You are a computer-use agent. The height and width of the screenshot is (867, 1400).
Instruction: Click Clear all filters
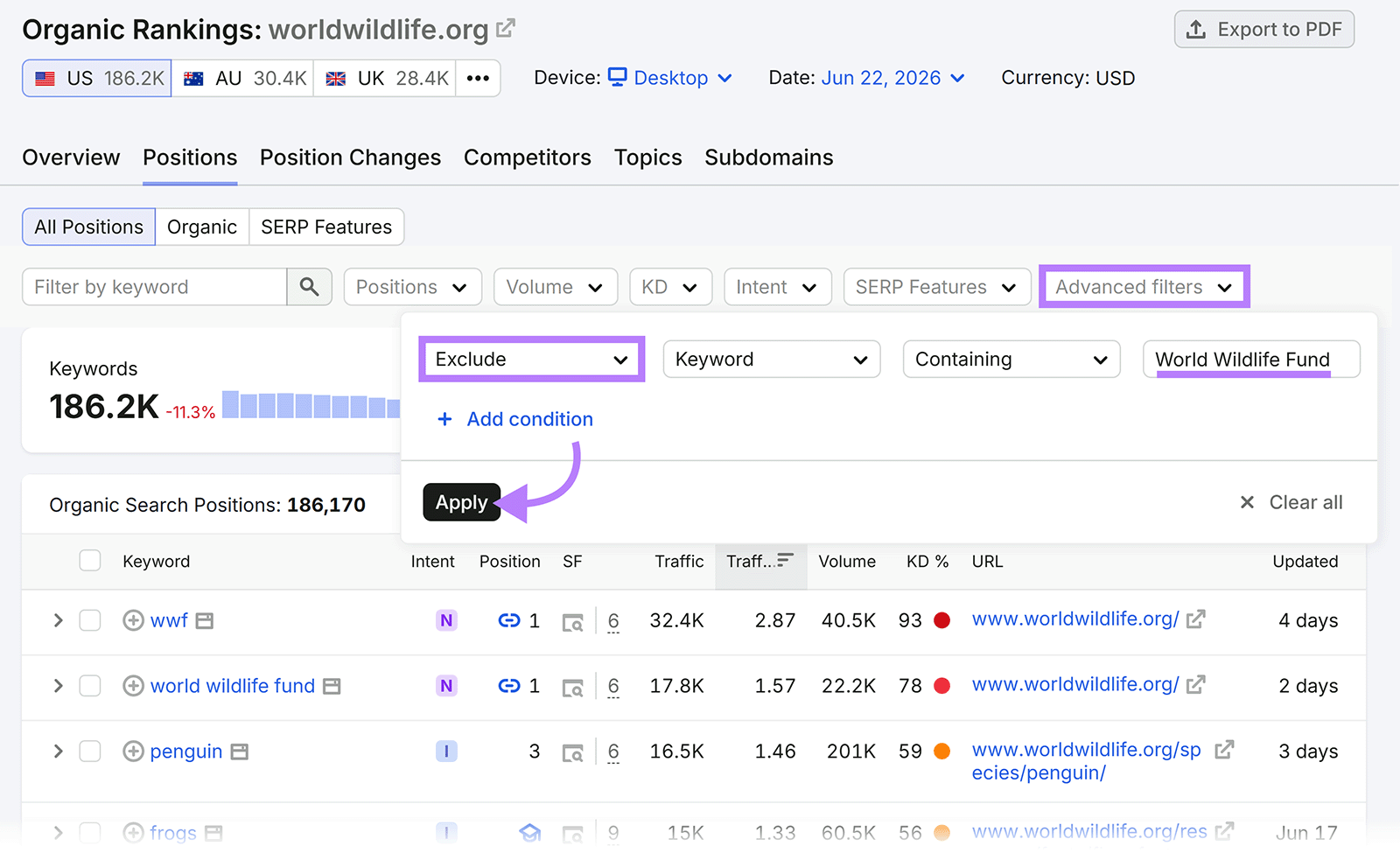click(x=1291, y=502)
